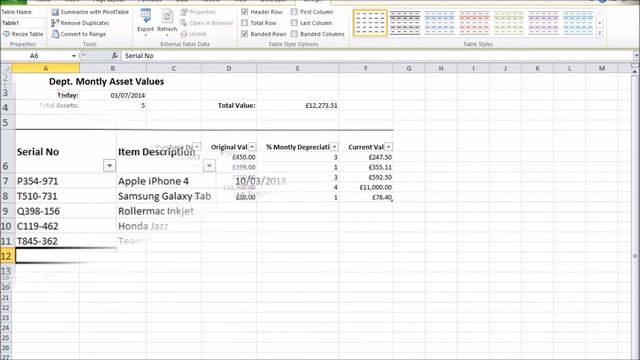640x360 pixels.
Task: Click cell containing T845-362
Action: [65, 241]
